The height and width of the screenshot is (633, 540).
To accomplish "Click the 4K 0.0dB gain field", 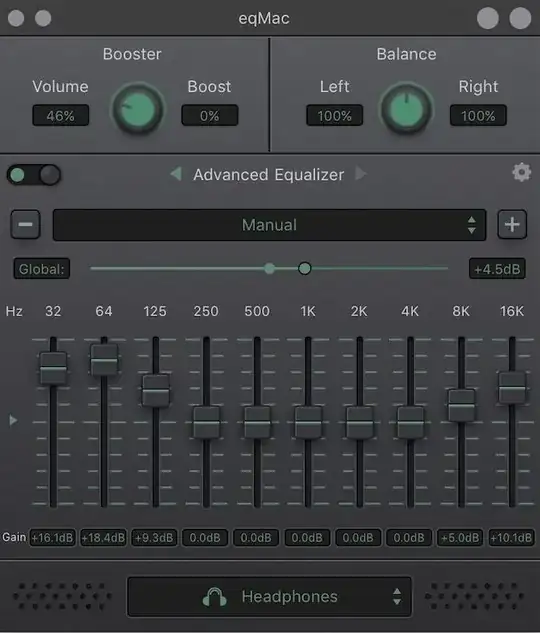I will pos(409,538).
